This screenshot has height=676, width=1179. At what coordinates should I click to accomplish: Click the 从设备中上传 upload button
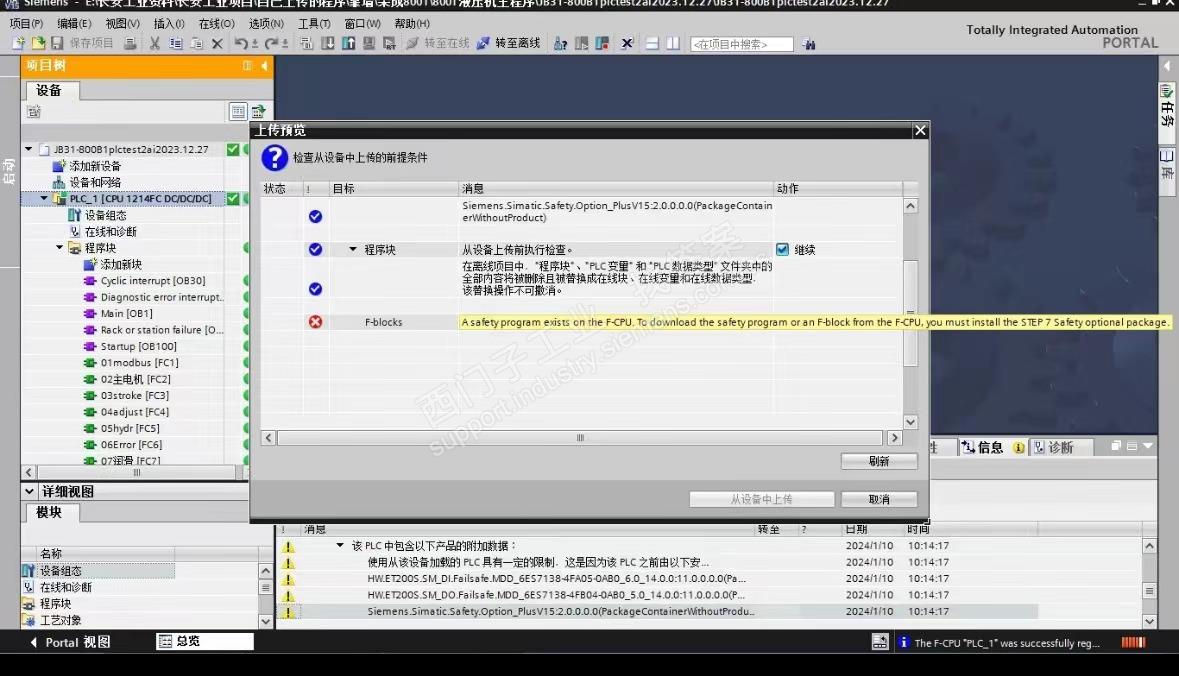pos(762,499)
